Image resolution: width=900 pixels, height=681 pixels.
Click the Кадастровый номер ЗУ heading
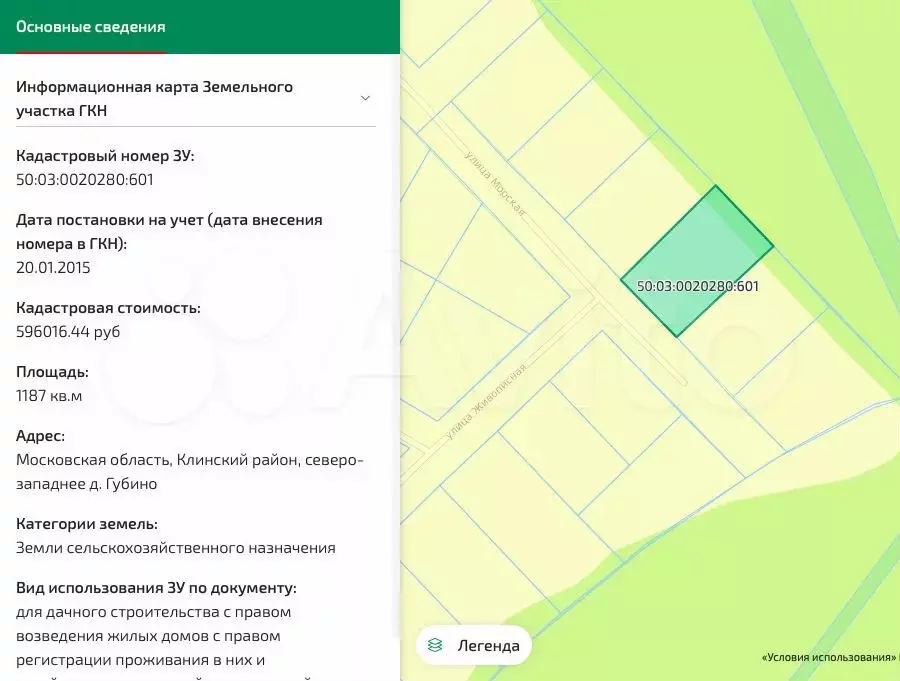click(105, 156)
